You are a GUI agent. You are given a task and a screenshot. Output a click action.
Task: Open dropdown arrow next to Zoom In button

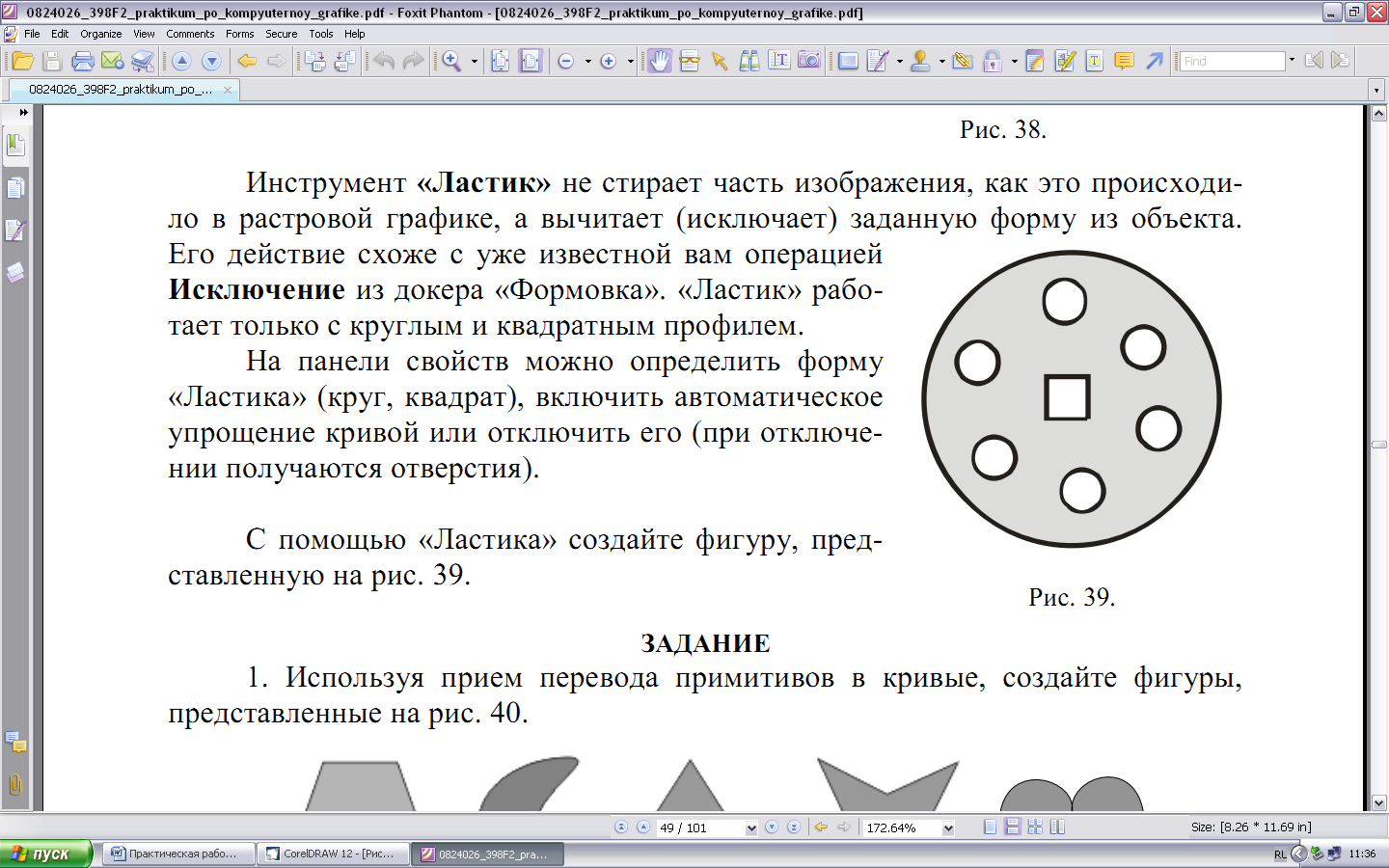[x=630, y=61]
